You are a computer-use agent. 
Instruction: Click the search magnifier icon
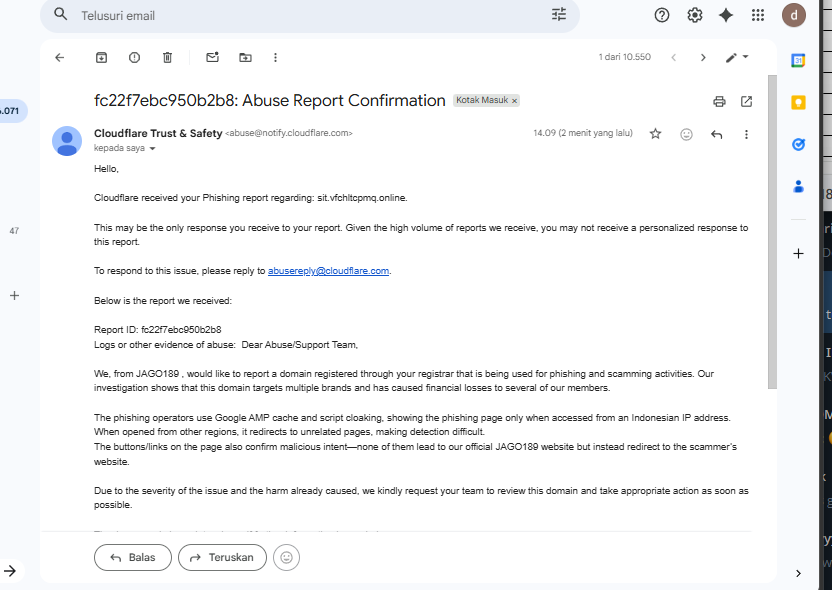pos(61,14)
